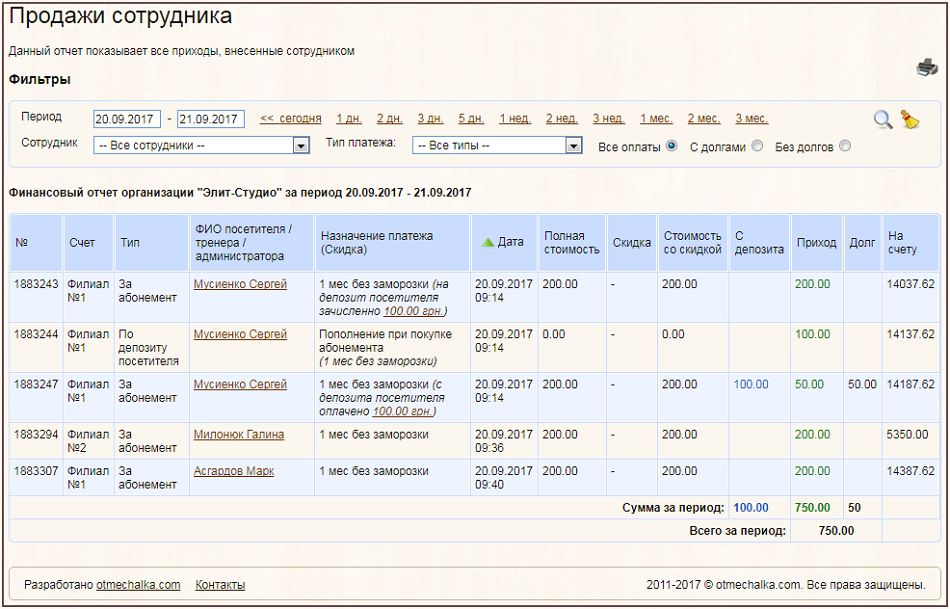
Task: Click the end date field 21.09.2017
Action: pyautogui.click(x=210, y=119)
